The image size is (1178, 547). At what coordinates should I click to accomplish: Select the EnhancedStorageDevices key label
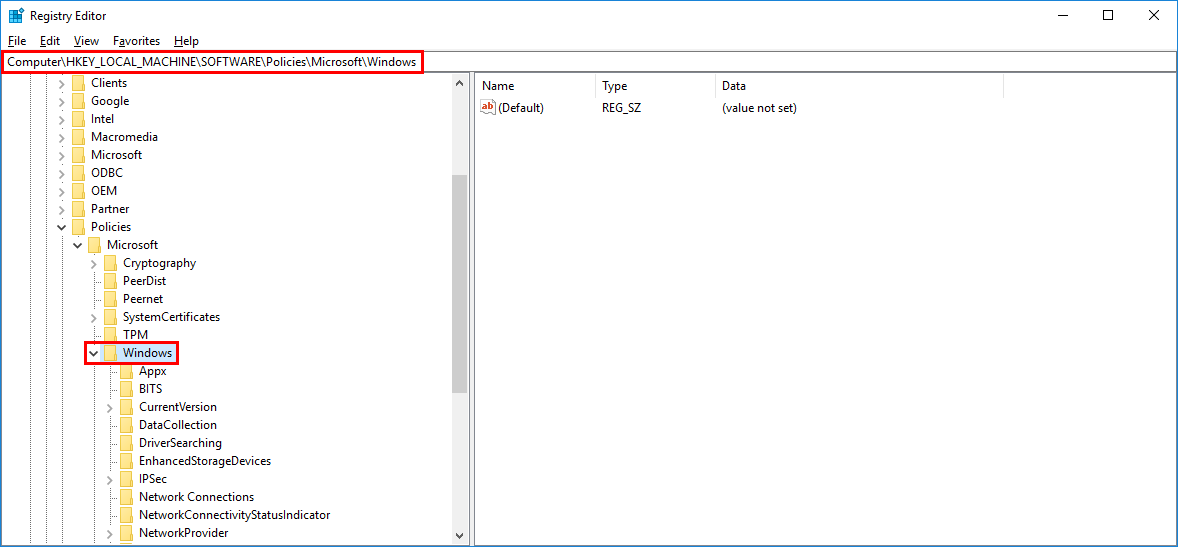[205, 461]
